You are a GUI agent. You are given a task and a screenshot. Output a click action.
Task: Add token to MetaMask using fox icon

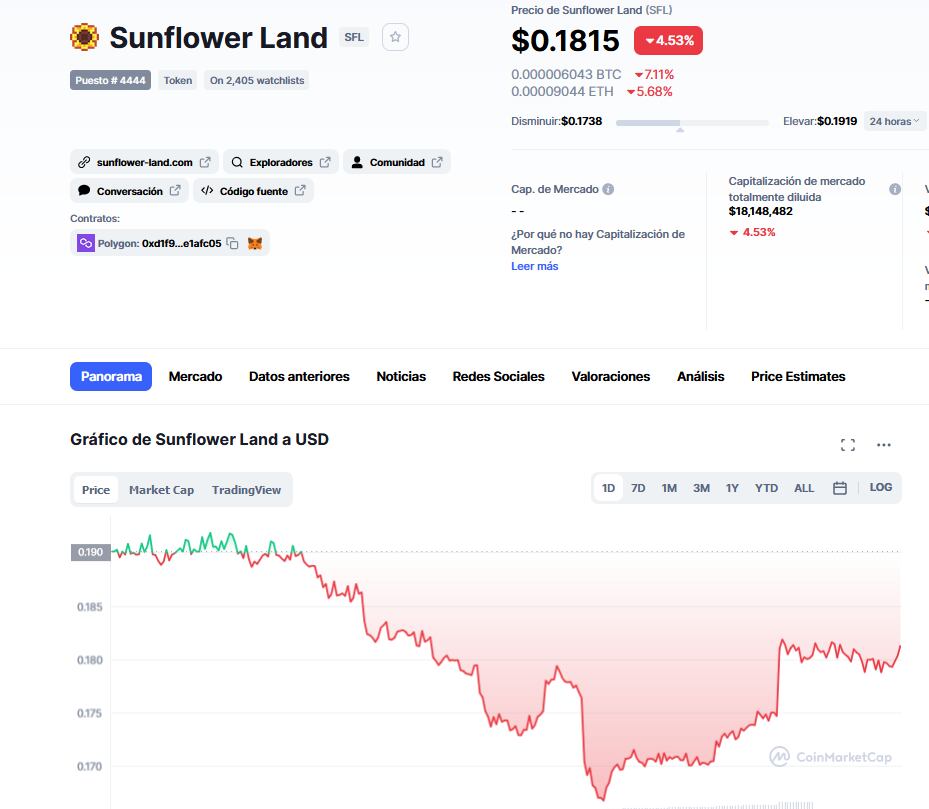click(x=256, y=242)
